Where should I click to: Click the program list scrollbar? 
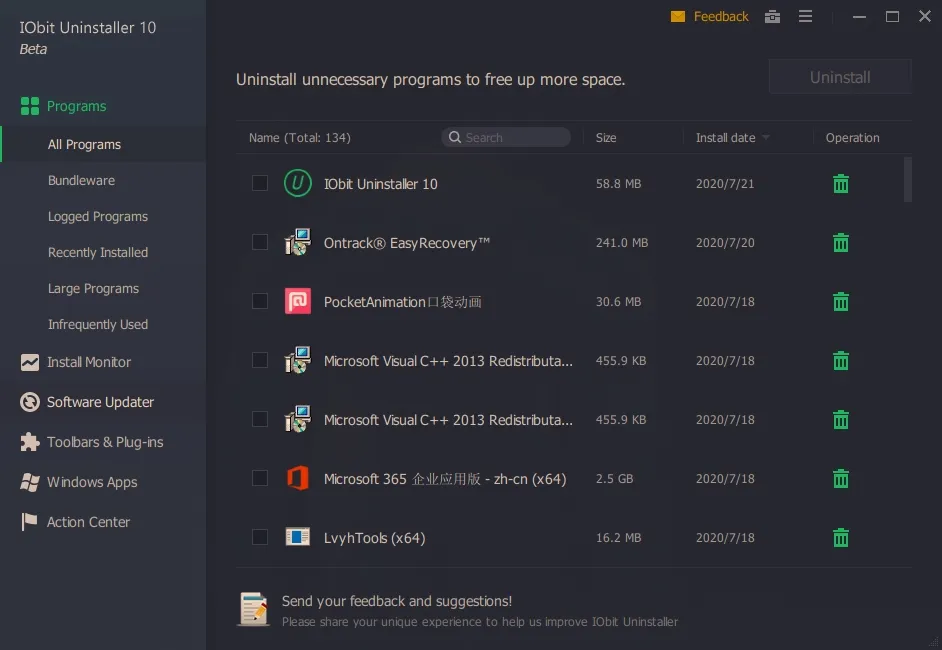click(x=908, y=180)
